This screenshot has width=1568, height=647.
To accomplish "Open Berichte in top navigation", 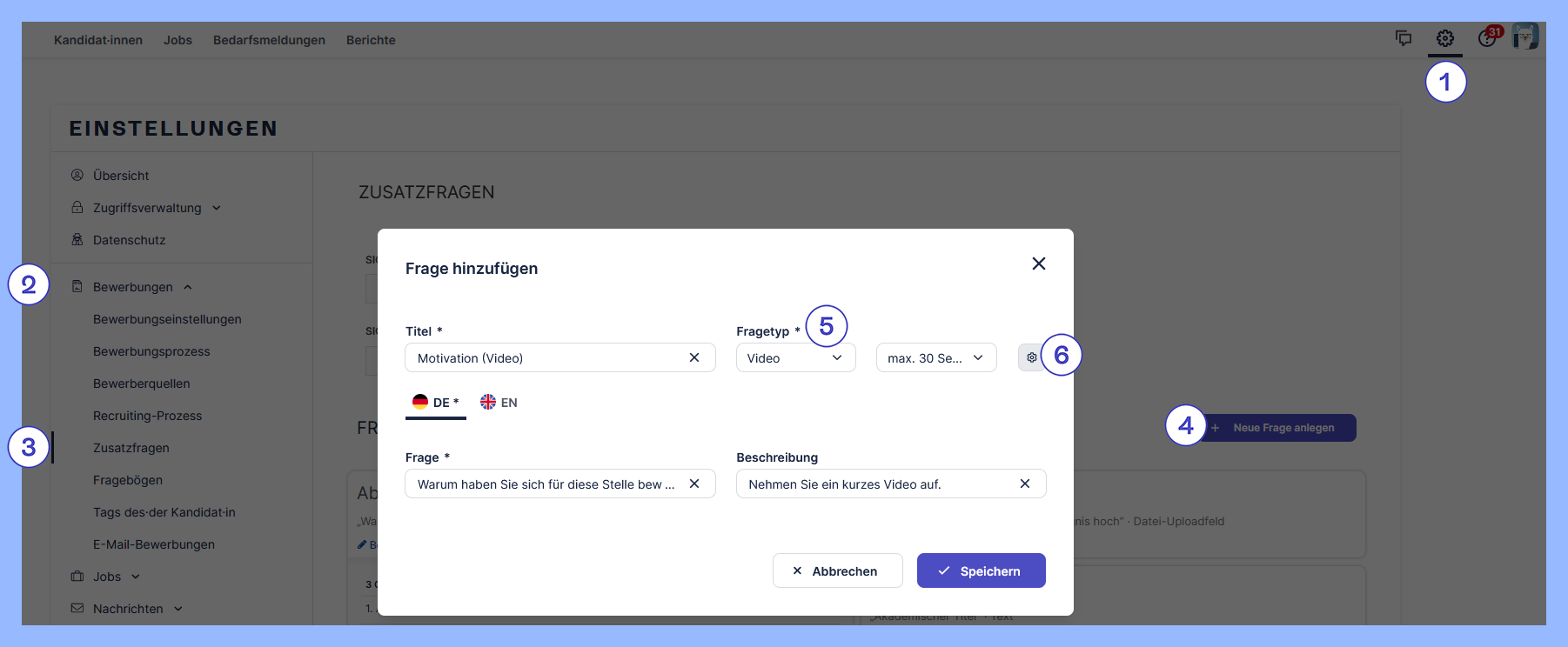I will tap(371, 40).
